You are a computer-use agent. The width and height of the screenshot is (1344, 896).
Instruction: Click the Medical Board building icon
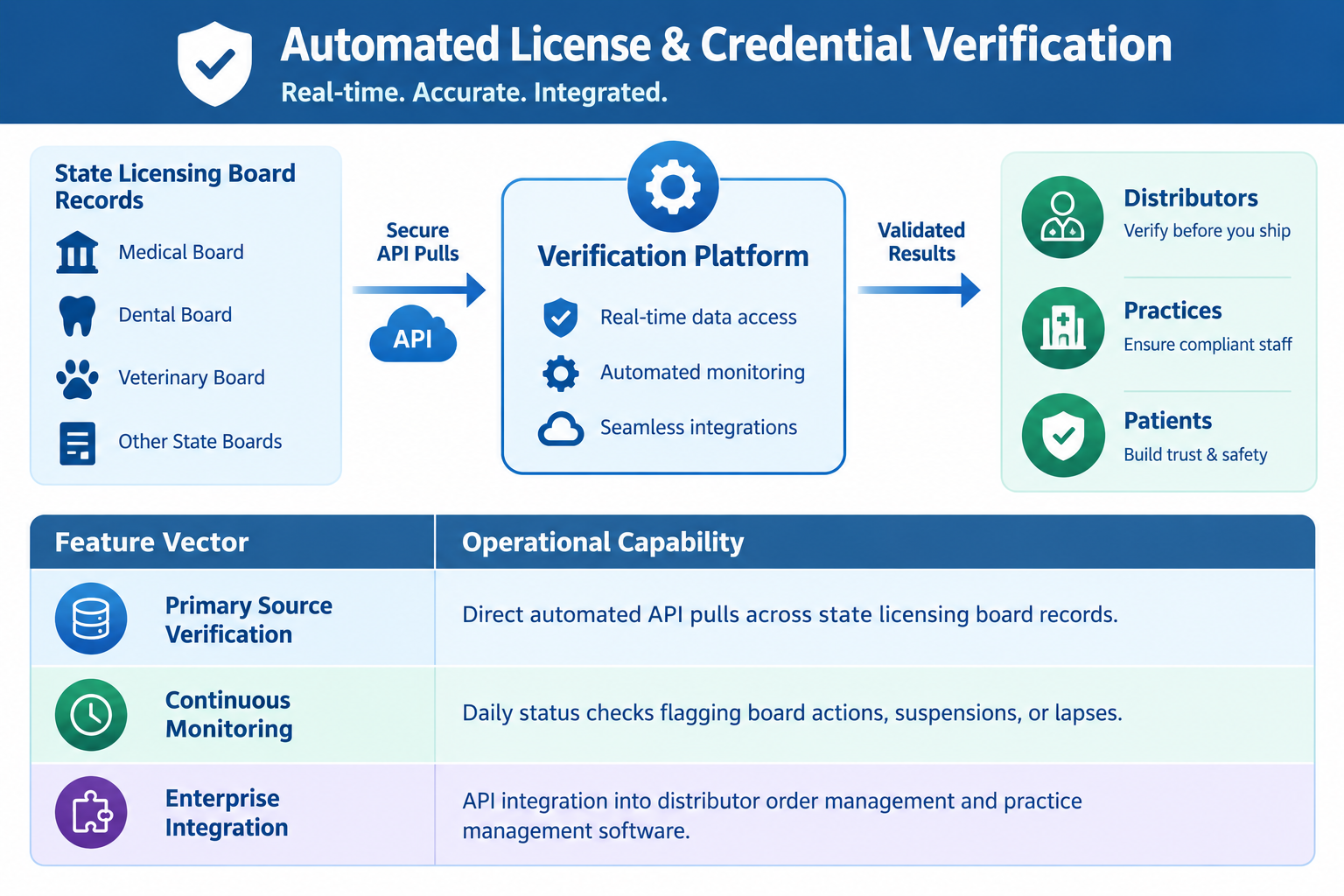(77, 253)
